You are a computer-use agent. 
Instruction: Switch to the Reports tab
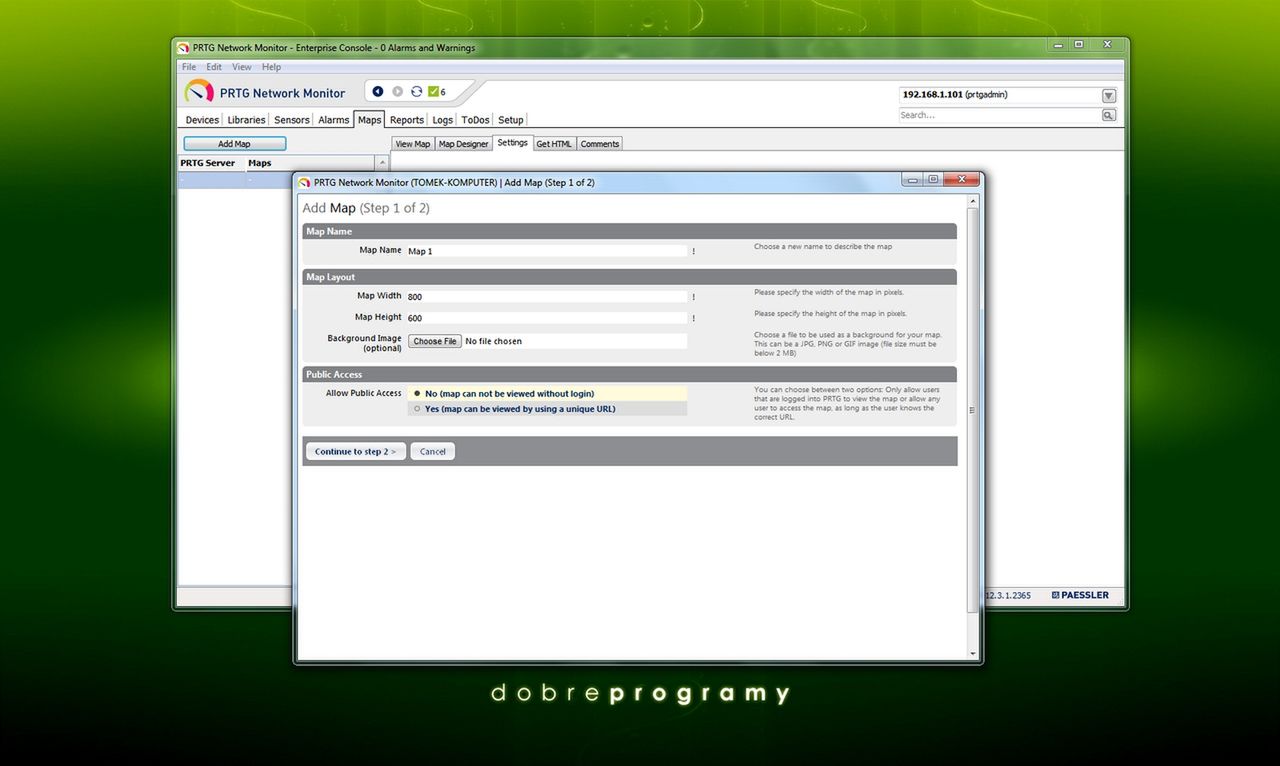(x=407, y=120)
